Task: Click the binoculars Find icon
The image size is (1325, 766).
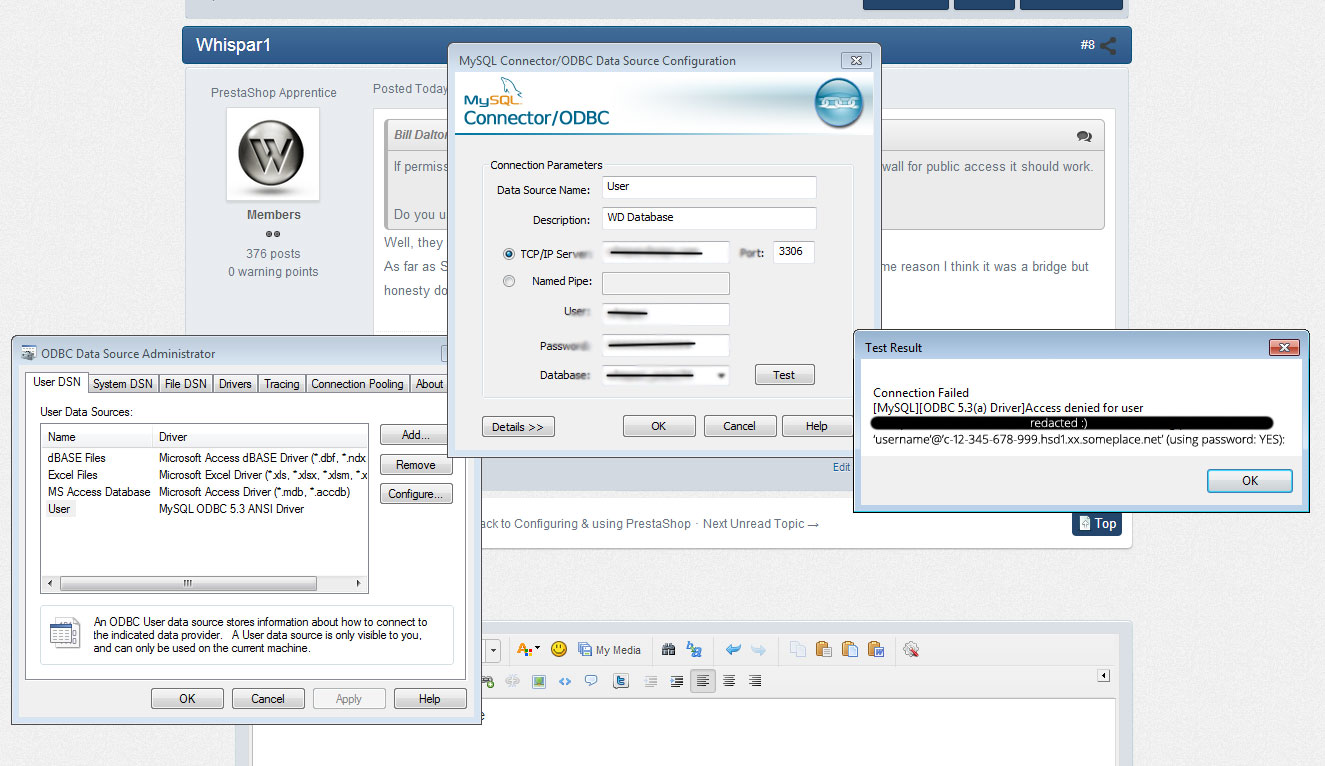Action: point(669,650)
